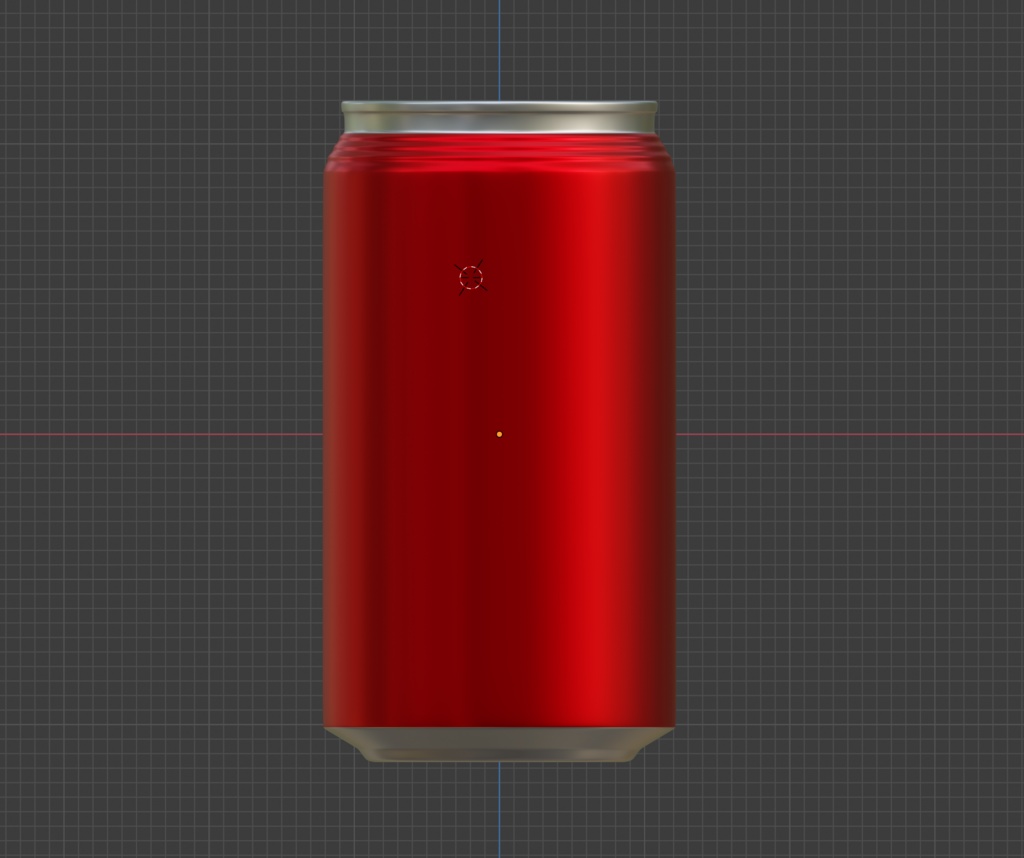Click the ribbed neck area of the can
Viewport: 1024px width, 858px height.
tap(500, 152)
